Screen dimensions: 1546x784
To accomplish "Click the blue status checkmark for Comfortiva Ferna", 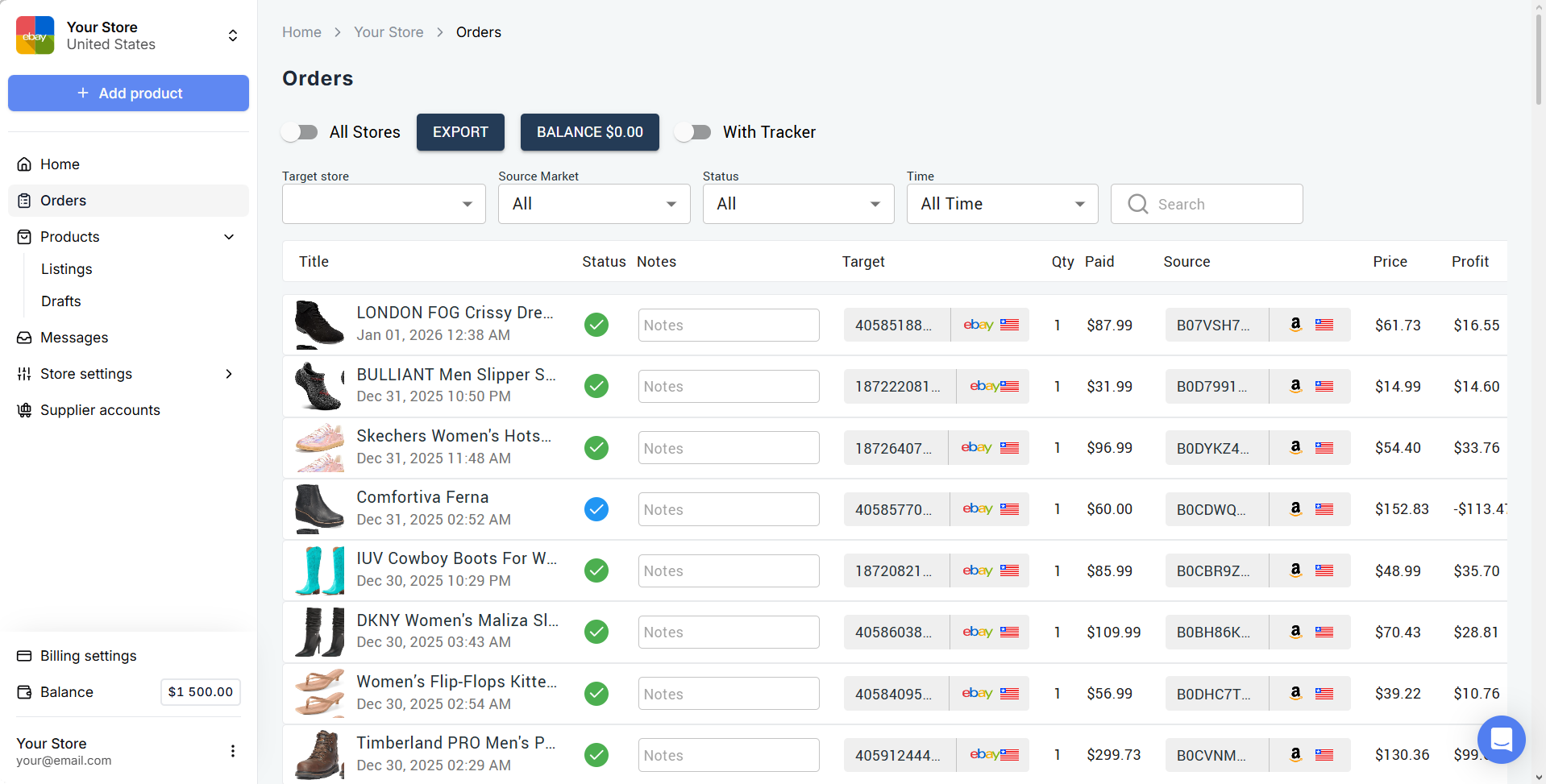I will [x=596, y=509].
